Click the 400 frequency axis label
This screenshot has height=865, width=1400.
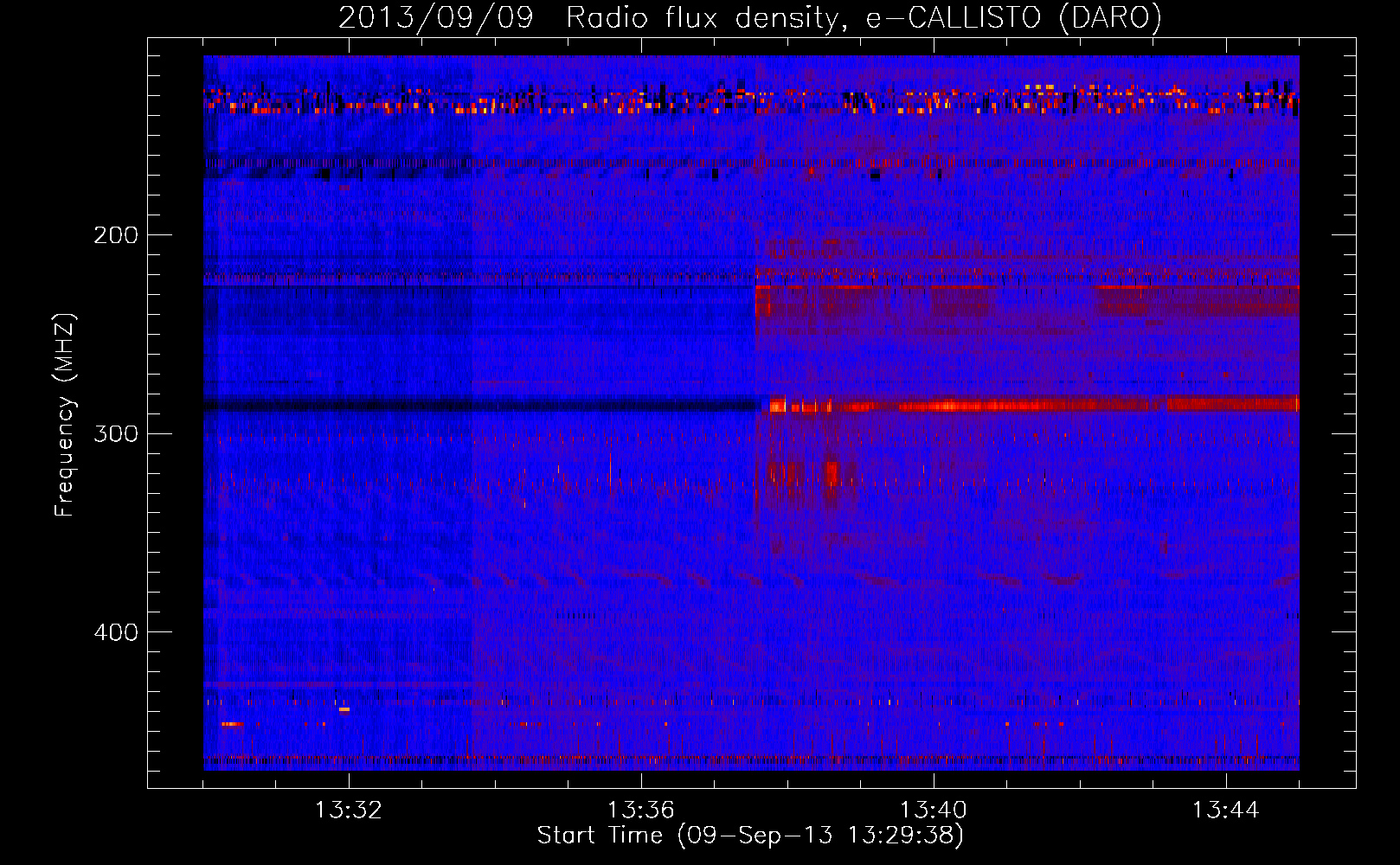(116, 632)
